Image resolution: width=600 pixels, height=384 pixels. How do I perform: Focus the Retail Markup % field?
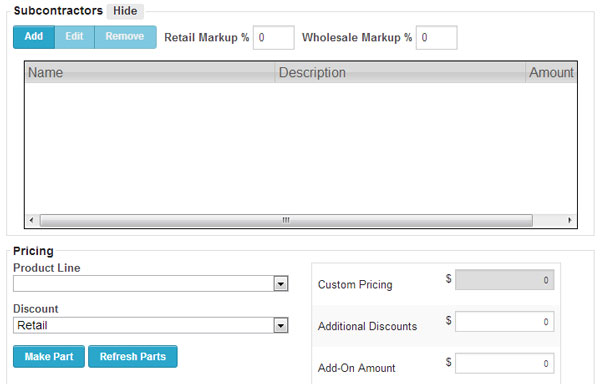[274, 37]
